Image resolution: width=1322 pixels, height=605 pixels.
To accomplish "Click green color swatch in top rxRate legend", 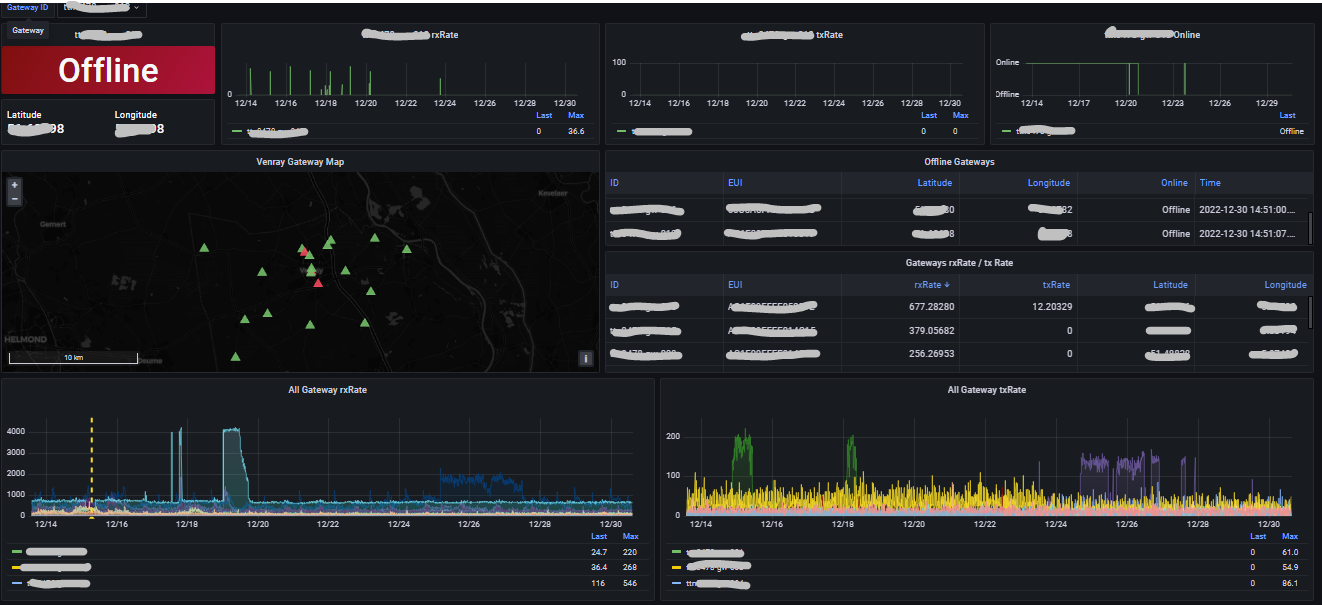I will coord(237,131).
